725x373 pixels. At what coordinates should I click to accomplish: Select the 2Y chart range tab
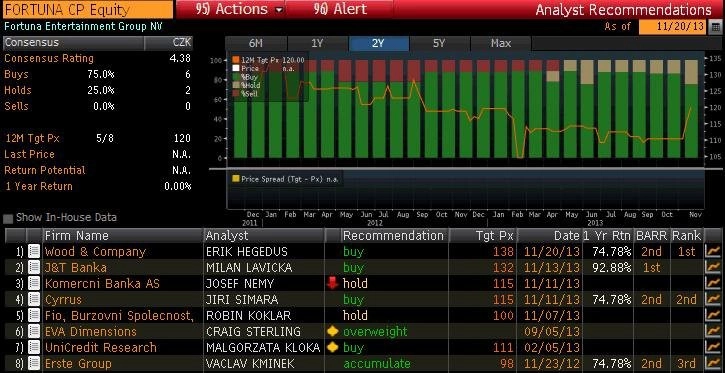pos(378,43)
